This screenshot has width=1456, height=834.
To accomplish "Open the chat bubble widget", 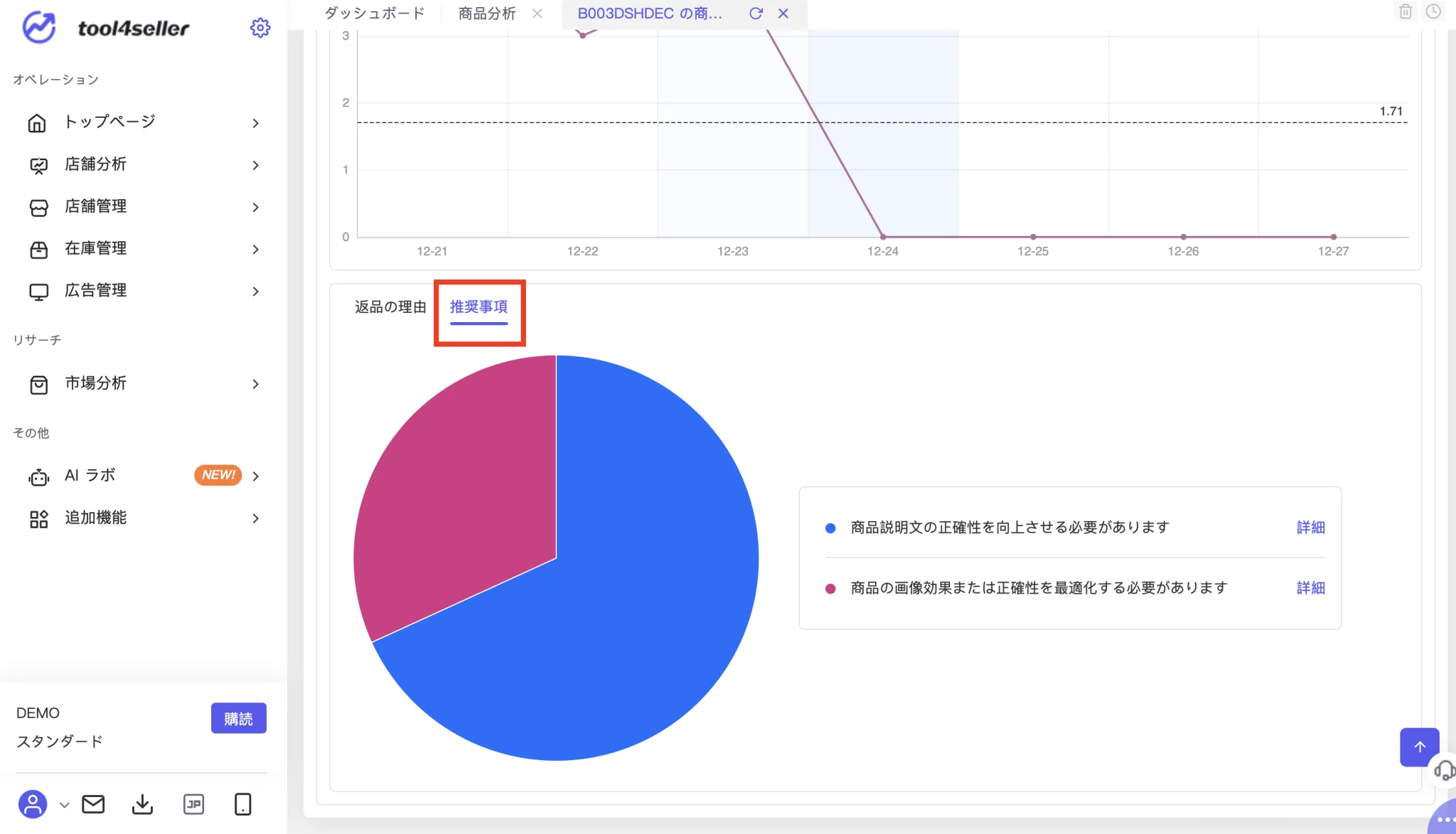I will pyautogui.click(x=1443, y=818).
